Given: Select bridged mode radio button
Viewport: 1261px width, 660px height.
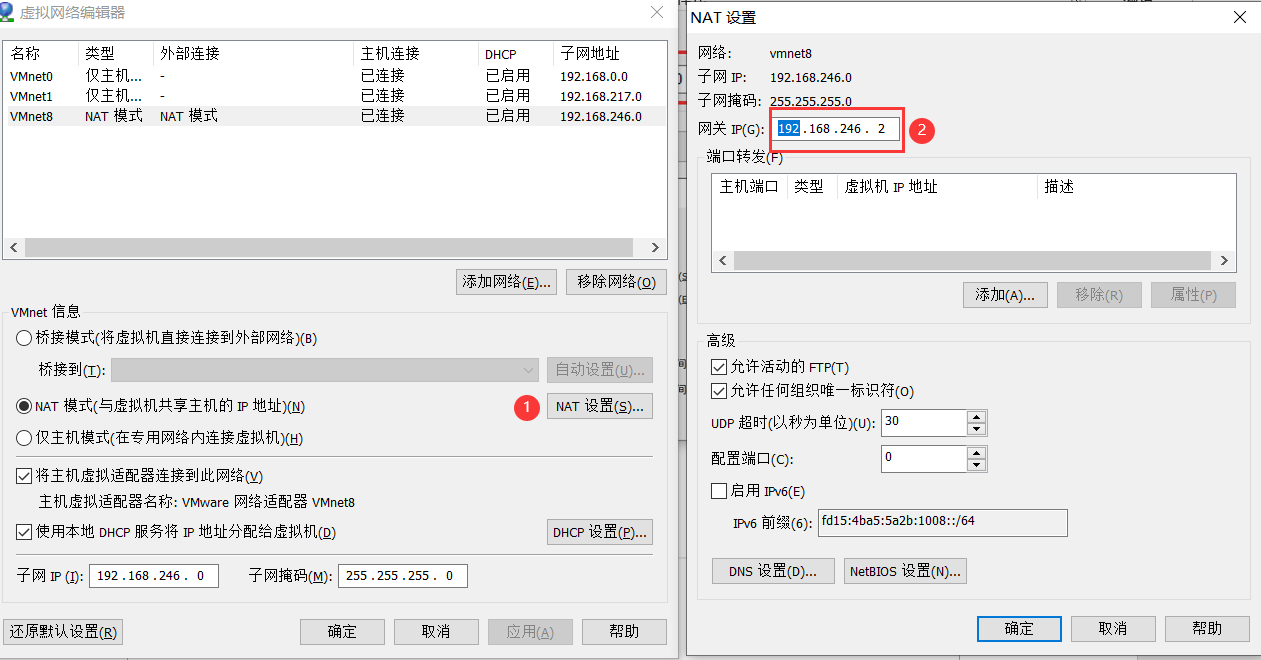Looking at the screenshot, I should click(25, 338).
